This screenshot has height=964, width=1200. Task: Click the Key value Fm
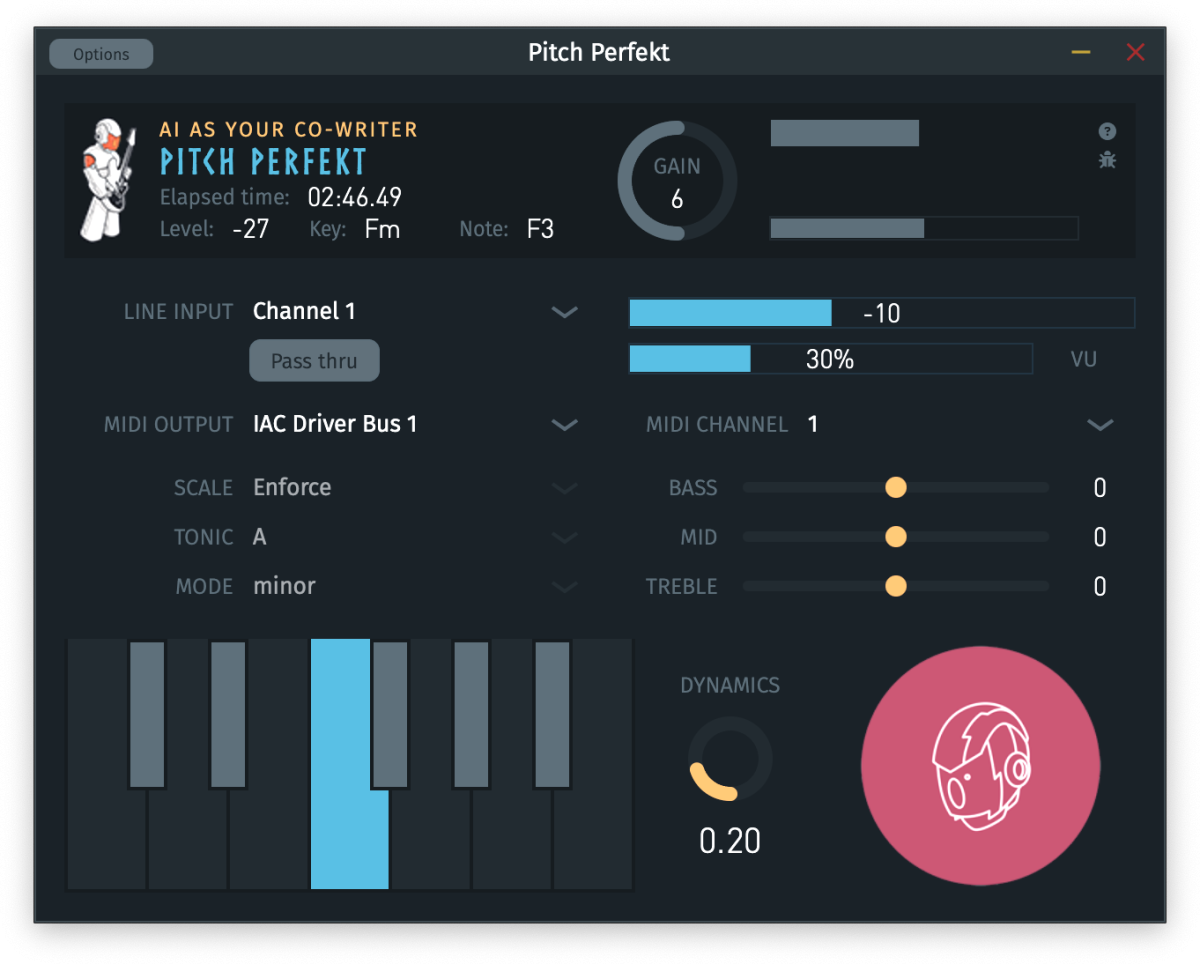(x=382, y=229)
